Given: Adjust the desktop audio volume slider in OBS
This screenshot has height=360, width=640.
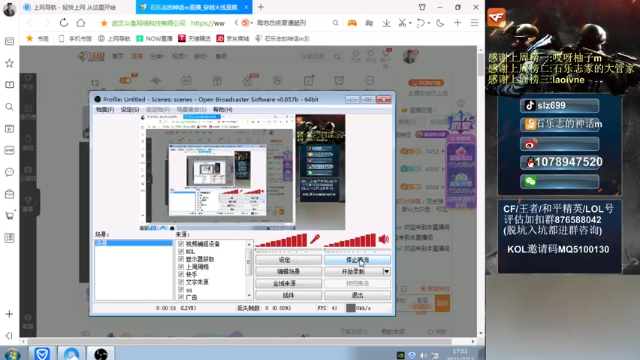Looking at the screenshot, I should pos(350,240).
